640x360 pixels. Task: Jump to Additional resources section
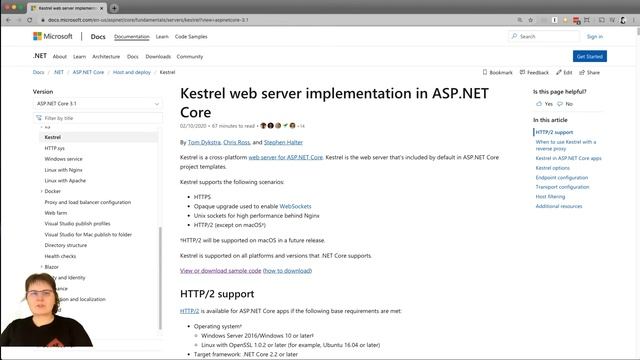[x=559, y=206]
